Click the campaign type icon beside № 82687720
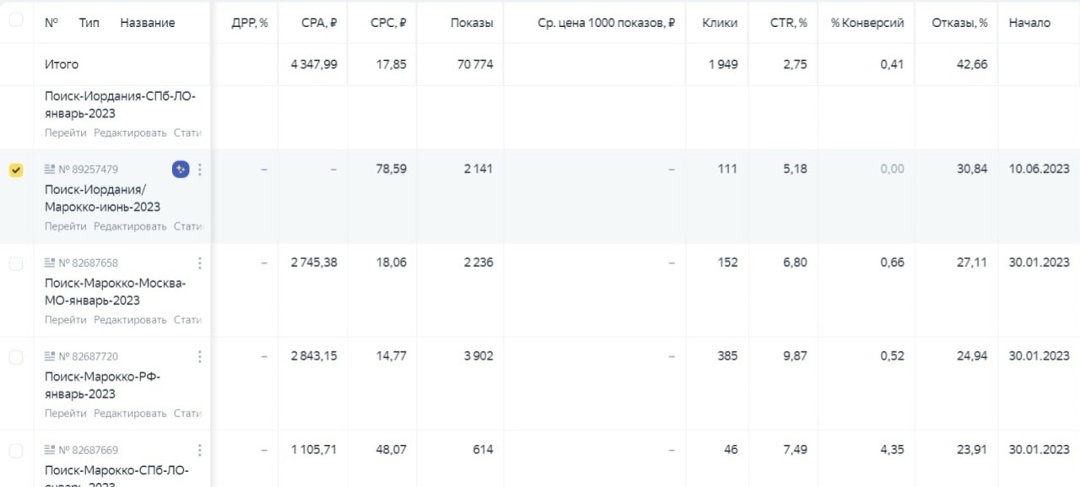This screenshot has height=487, width=1080. click(50, 356)
